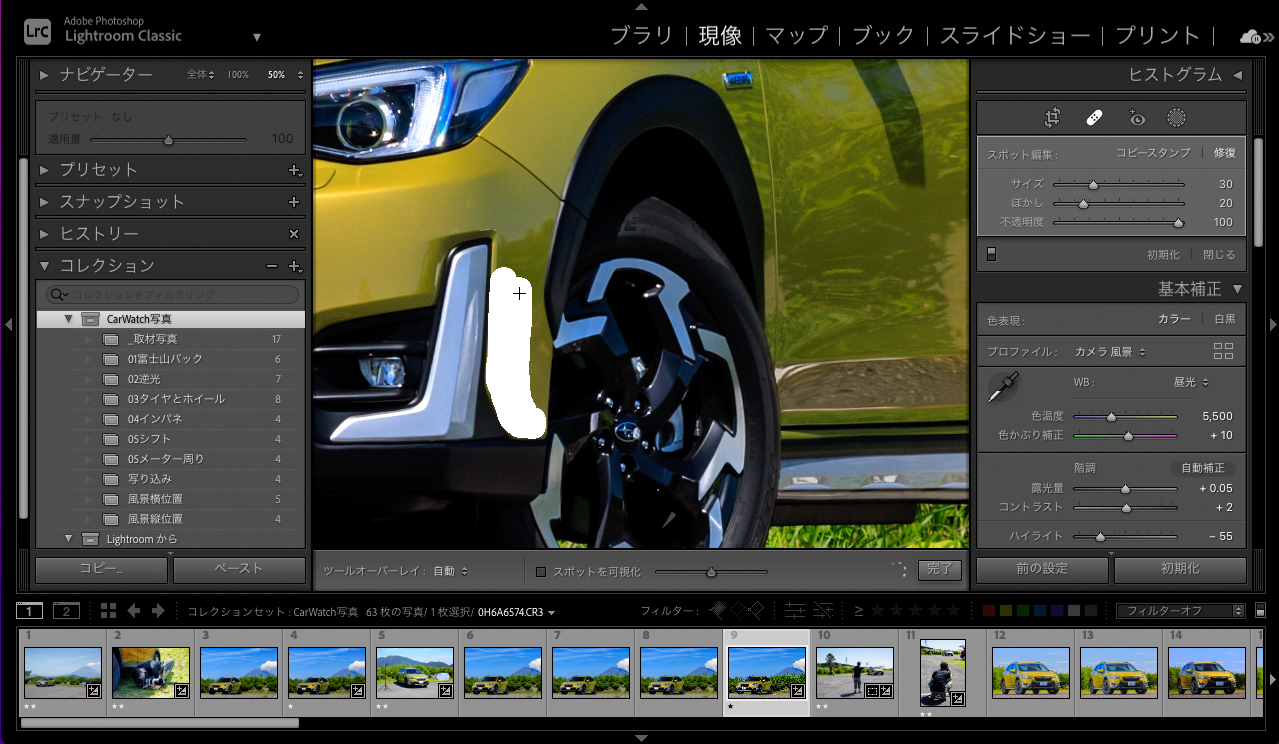Viewport: 1279px width, 744px height.
Task: Open the Masking tool
Action: click(1177, 118)
